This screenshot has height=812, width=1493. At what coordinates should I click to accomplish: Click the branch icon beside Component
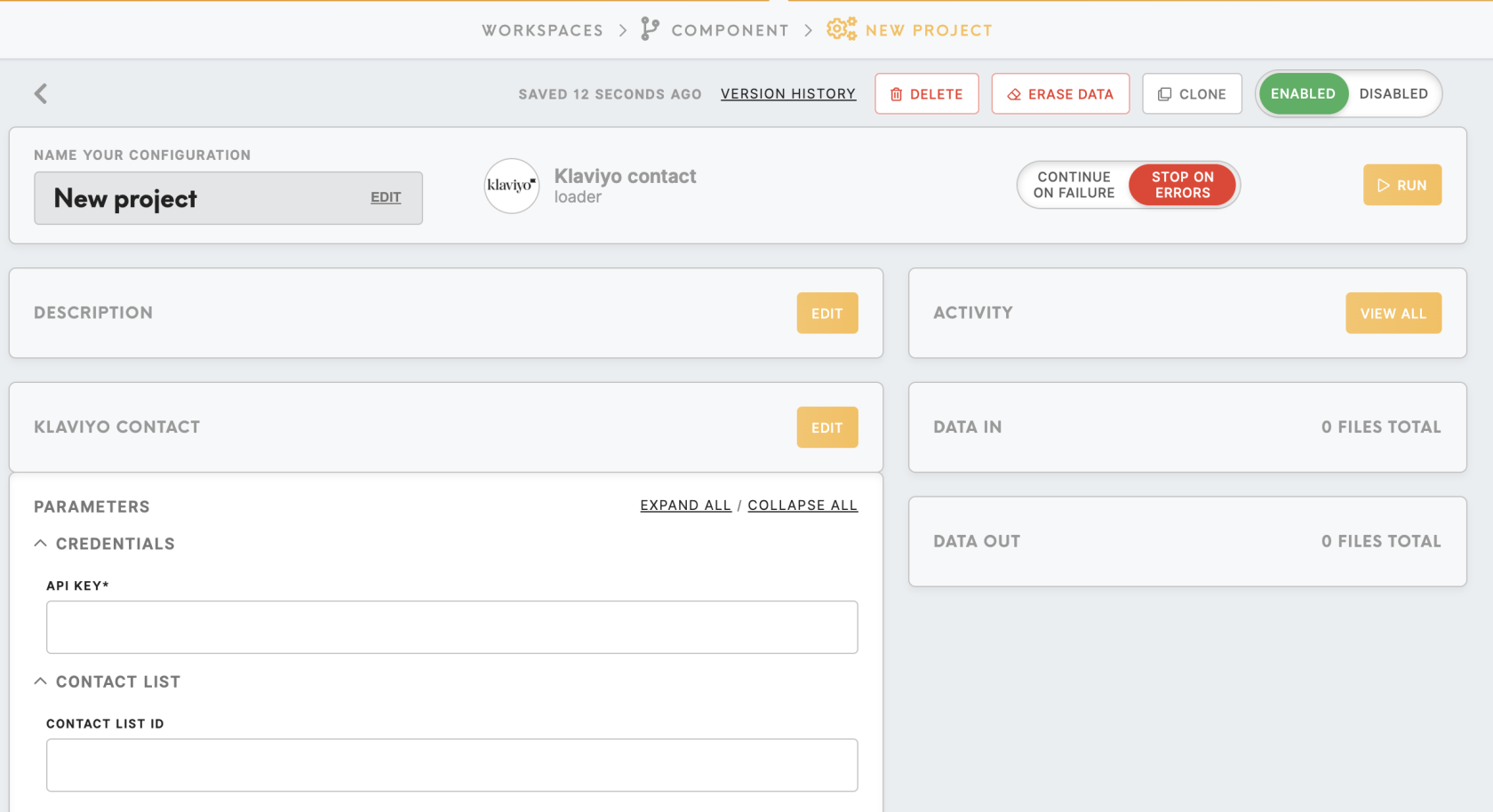coord(651,29)
